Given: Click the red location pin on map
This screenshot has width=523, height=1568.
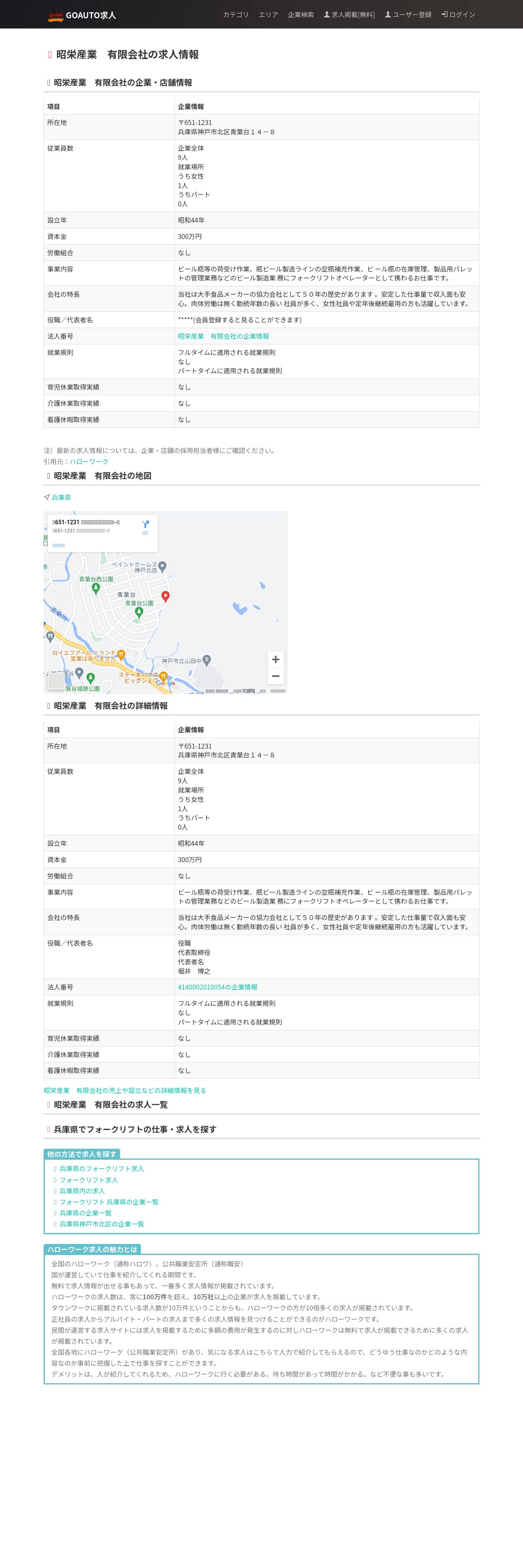Looking at the screenshot, I should (165, 596).
